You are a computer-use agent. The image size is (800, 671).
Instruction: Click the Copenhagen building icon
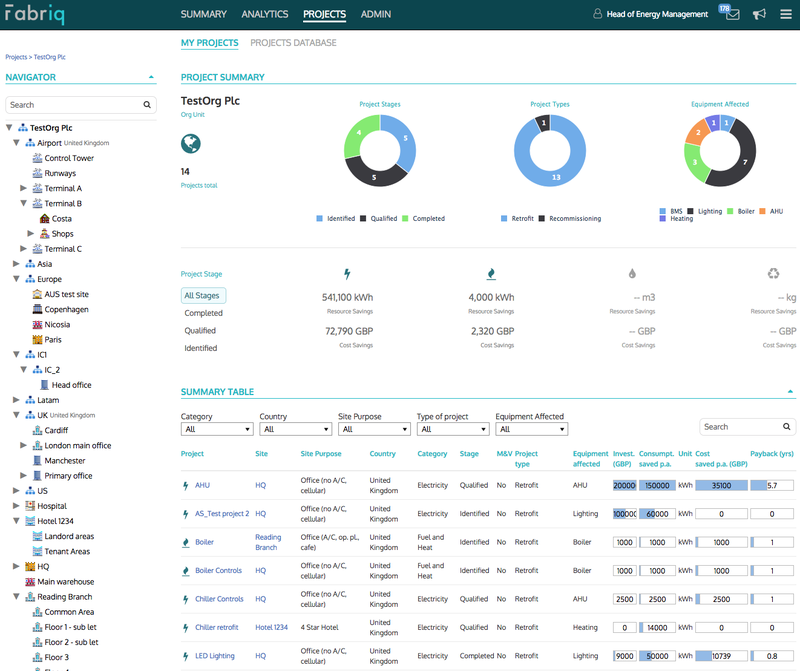37,309
